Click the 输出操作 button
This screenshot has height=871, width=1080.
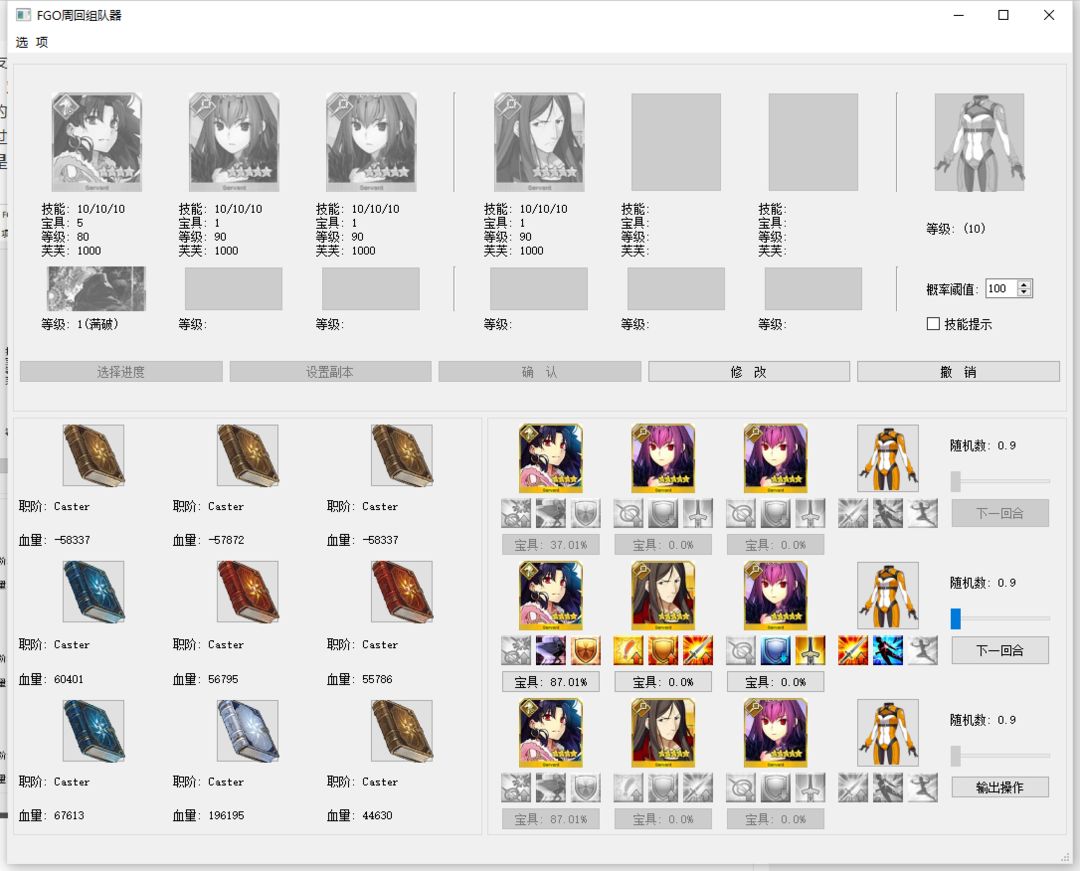coord(1000,787)
